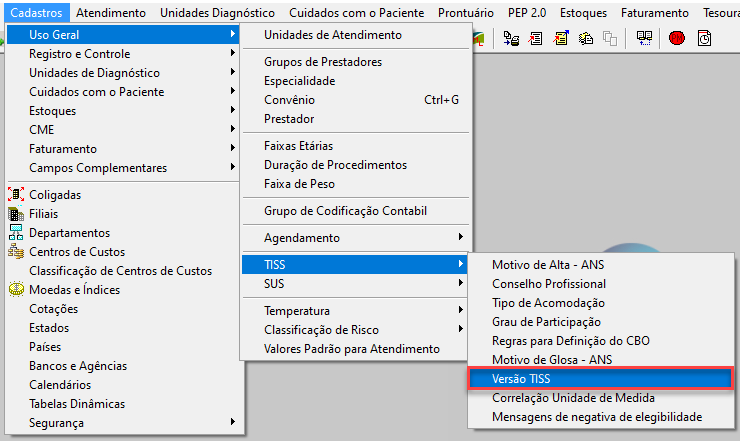Expand the Agendamento submenu arrow
This screenshot has width=740, height=441.
coord(461,237)
